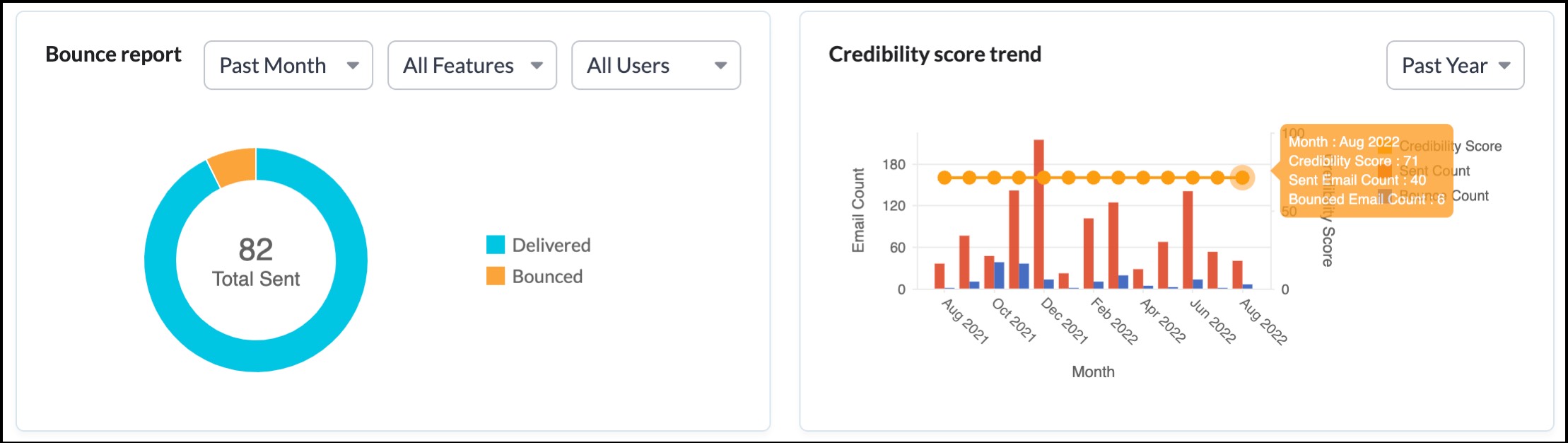Click the orange Bounced legend swatch
This screenshot has width=1568, height=443.
click(496, 276)
